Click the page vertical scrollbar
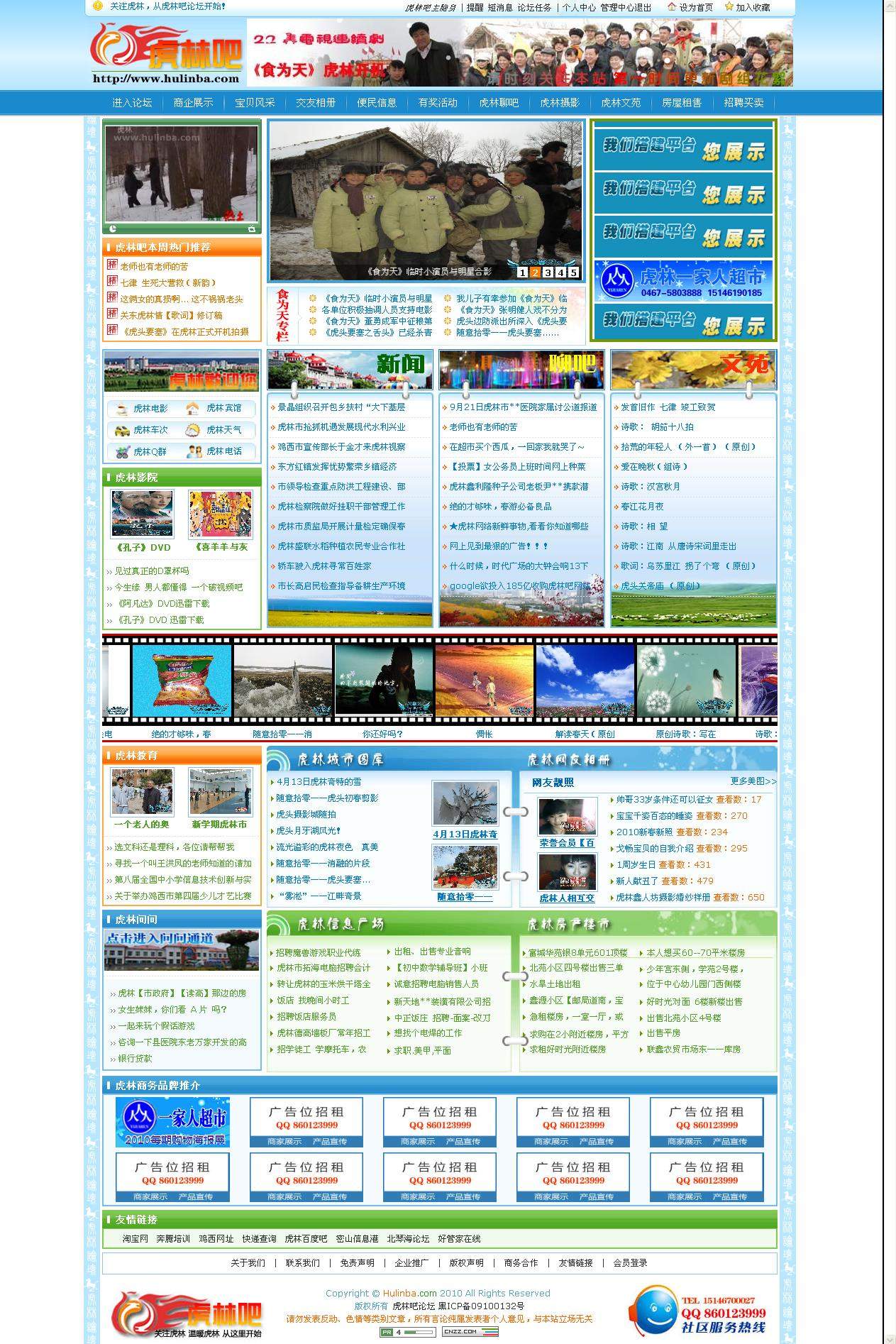Viewport: 896px width, 1344px height. pyautogui.click(x=890, y=672)
